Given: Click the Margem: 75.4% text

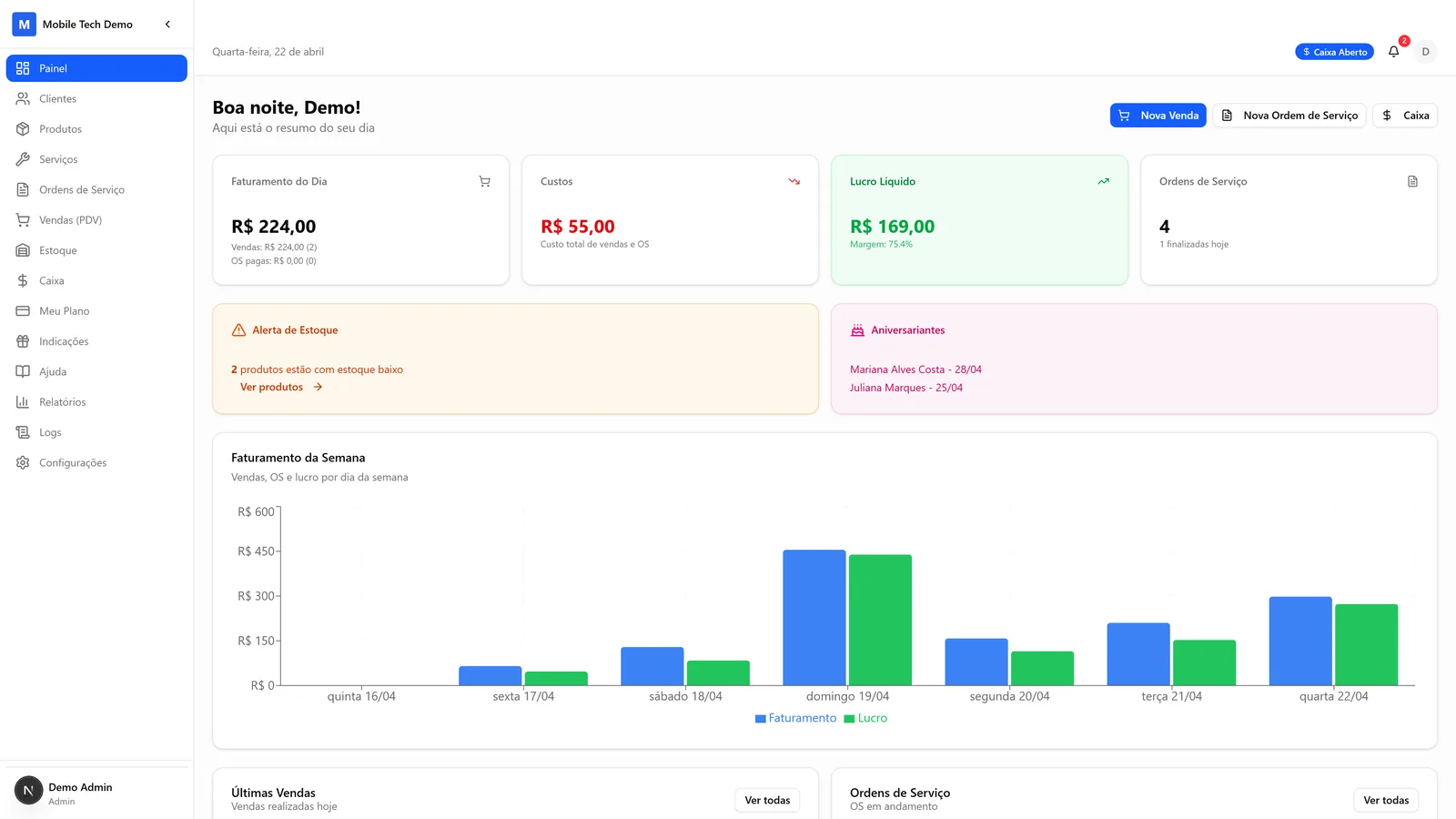Looking at the screenshot, I should (881, 245).
